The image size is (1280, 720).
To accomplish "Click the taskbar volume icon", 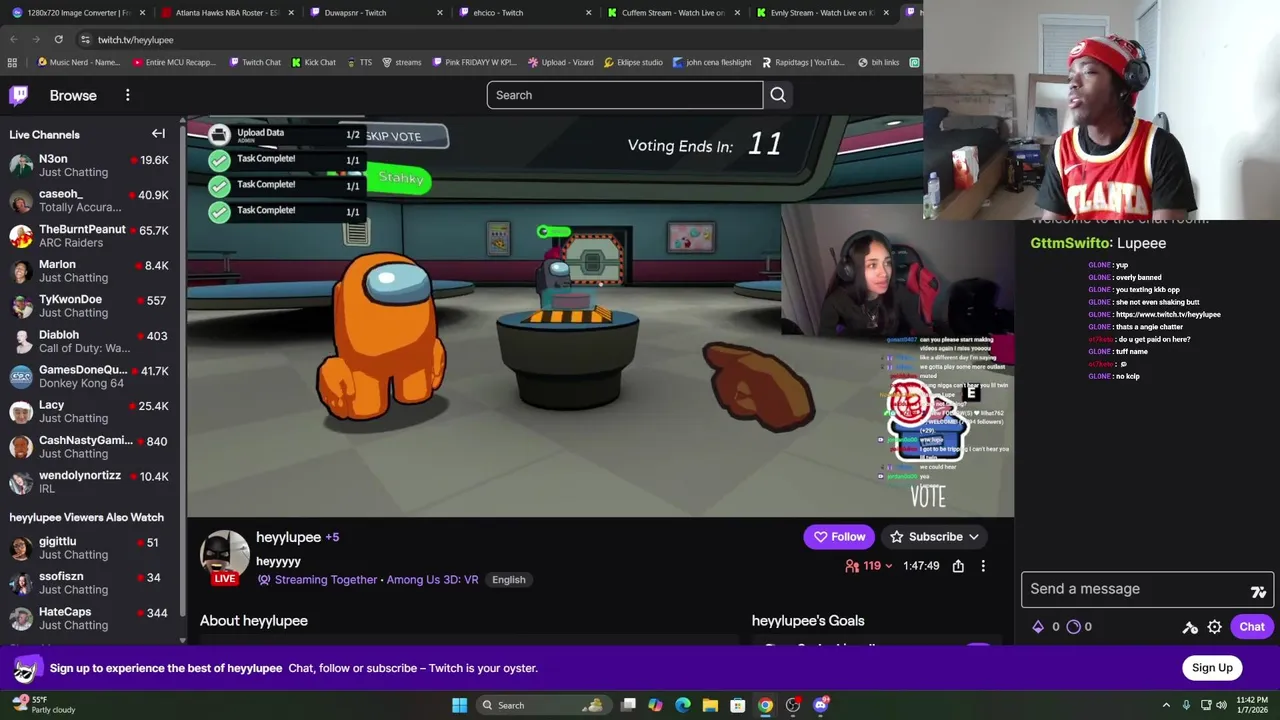I will pos(1221,705).
